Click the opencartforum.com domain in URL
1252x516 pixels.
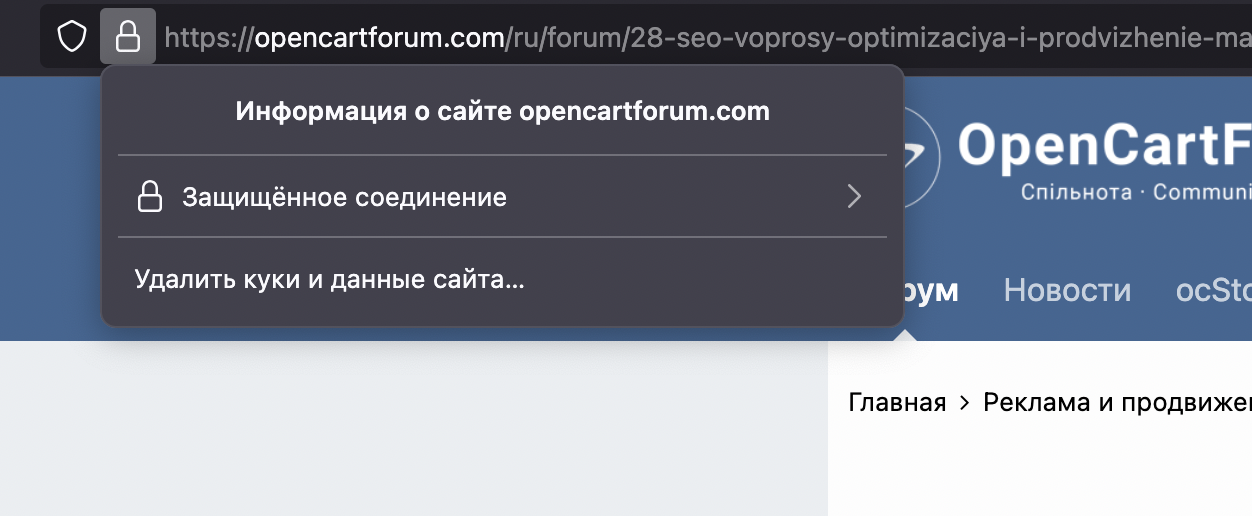click(x=380, y=39)
